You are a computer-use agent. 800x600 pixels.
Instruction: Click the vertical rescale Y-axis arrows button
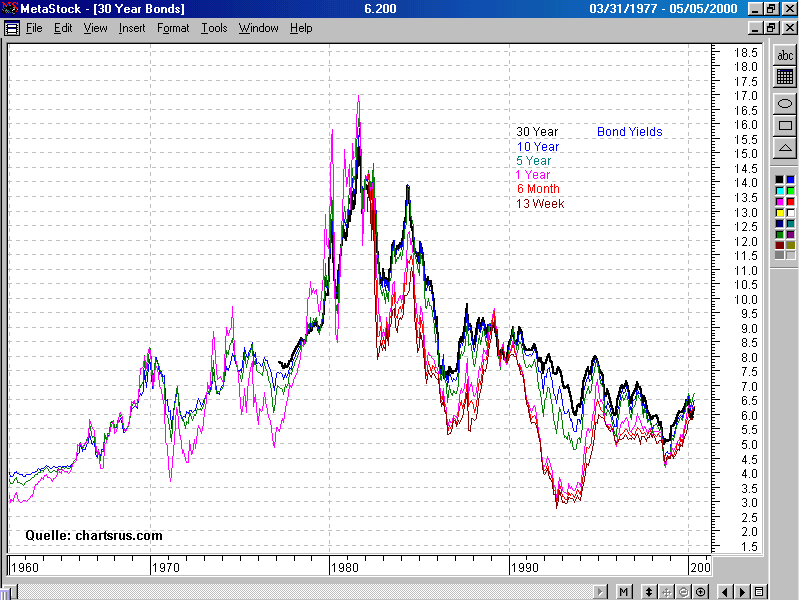point(648,592)
